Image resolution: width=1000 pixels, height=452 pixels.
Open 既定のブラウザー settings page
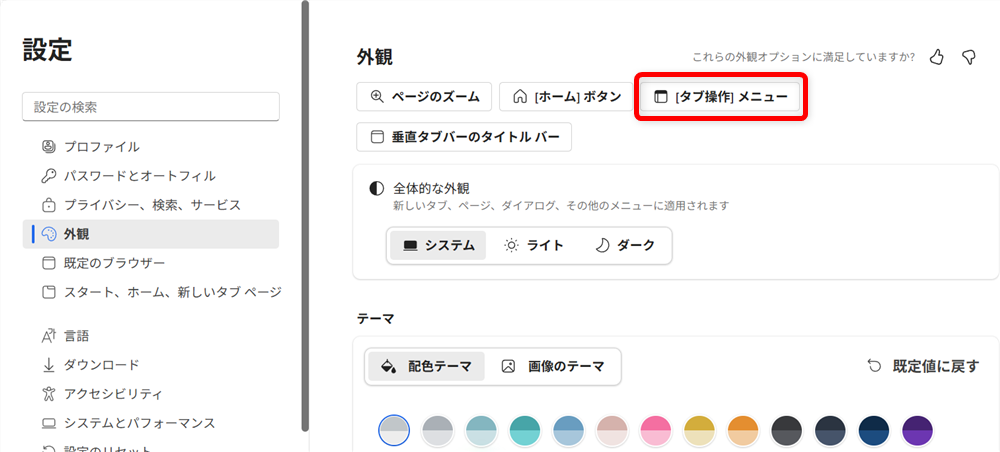tap(151, 263)
